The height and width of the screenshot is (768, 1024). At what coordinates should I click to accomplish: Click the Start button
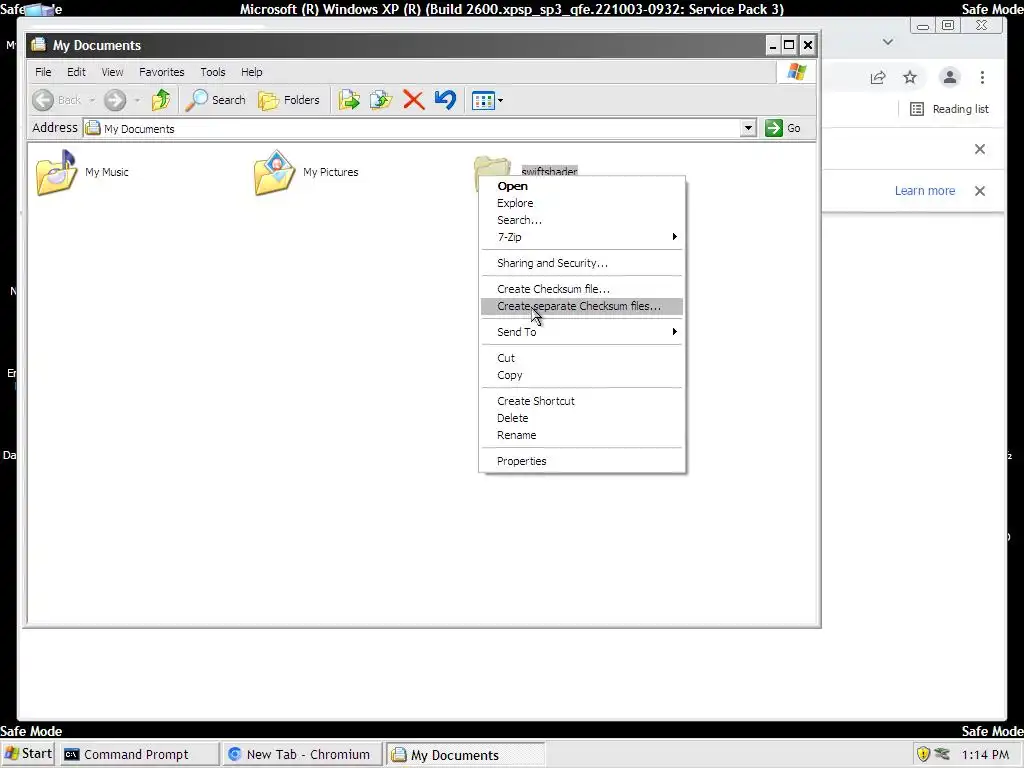(27, 754)
